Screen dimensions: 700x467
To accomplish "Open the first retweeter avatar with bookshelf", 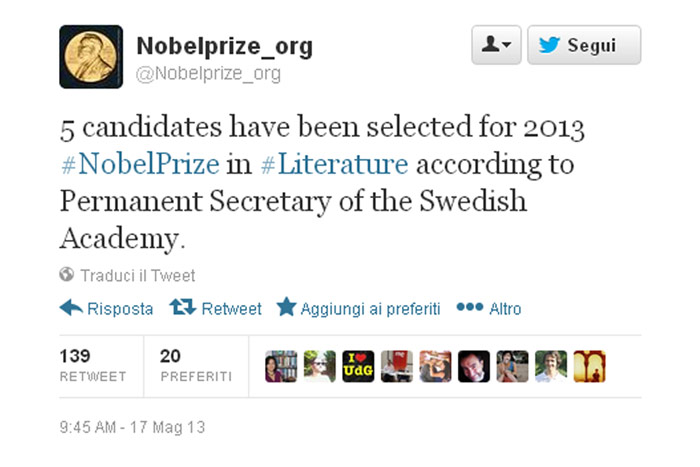I will 280,367.
